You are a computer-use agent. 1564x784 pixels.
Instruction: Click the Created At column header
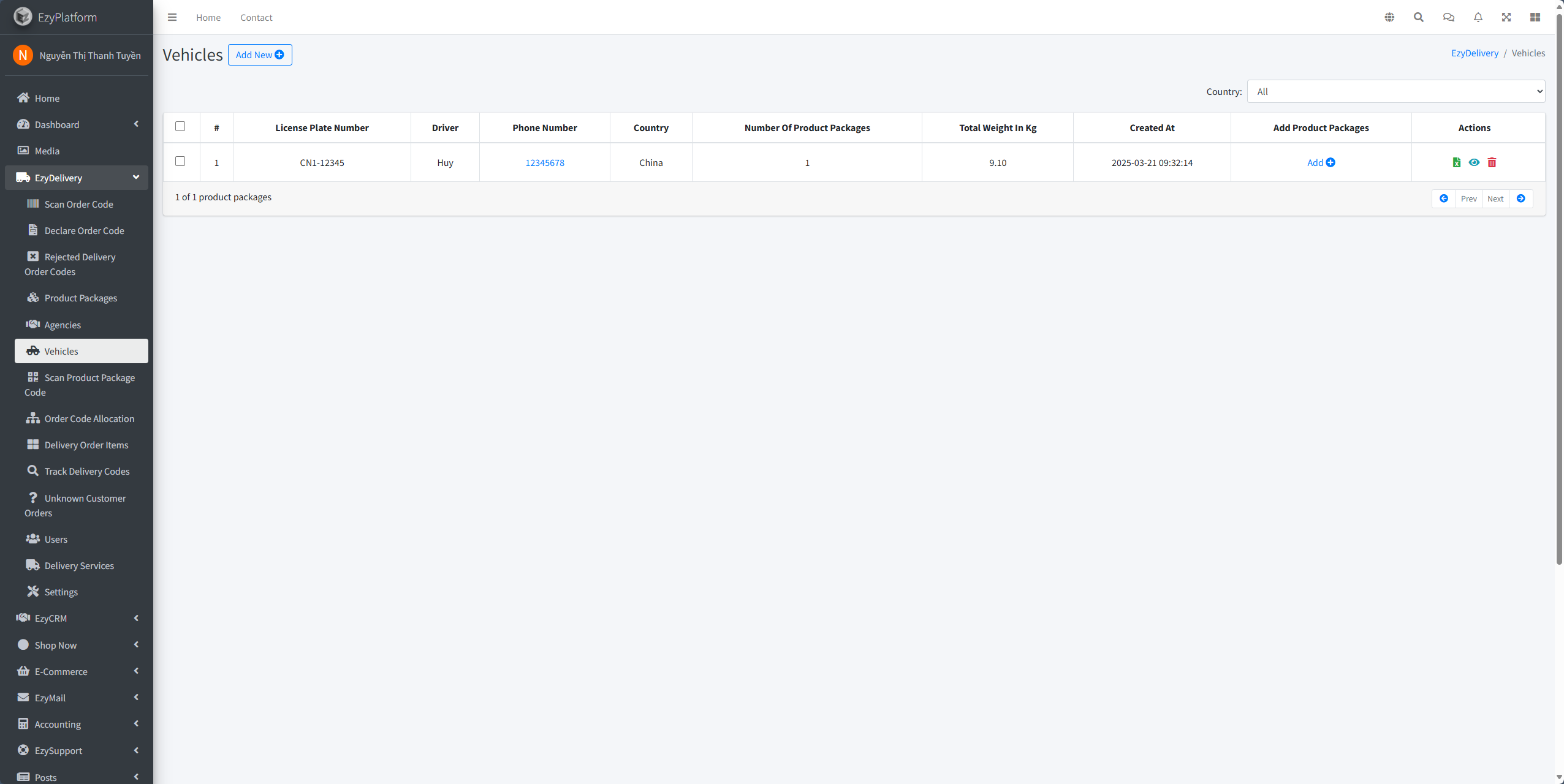[x=1152, y=127]
